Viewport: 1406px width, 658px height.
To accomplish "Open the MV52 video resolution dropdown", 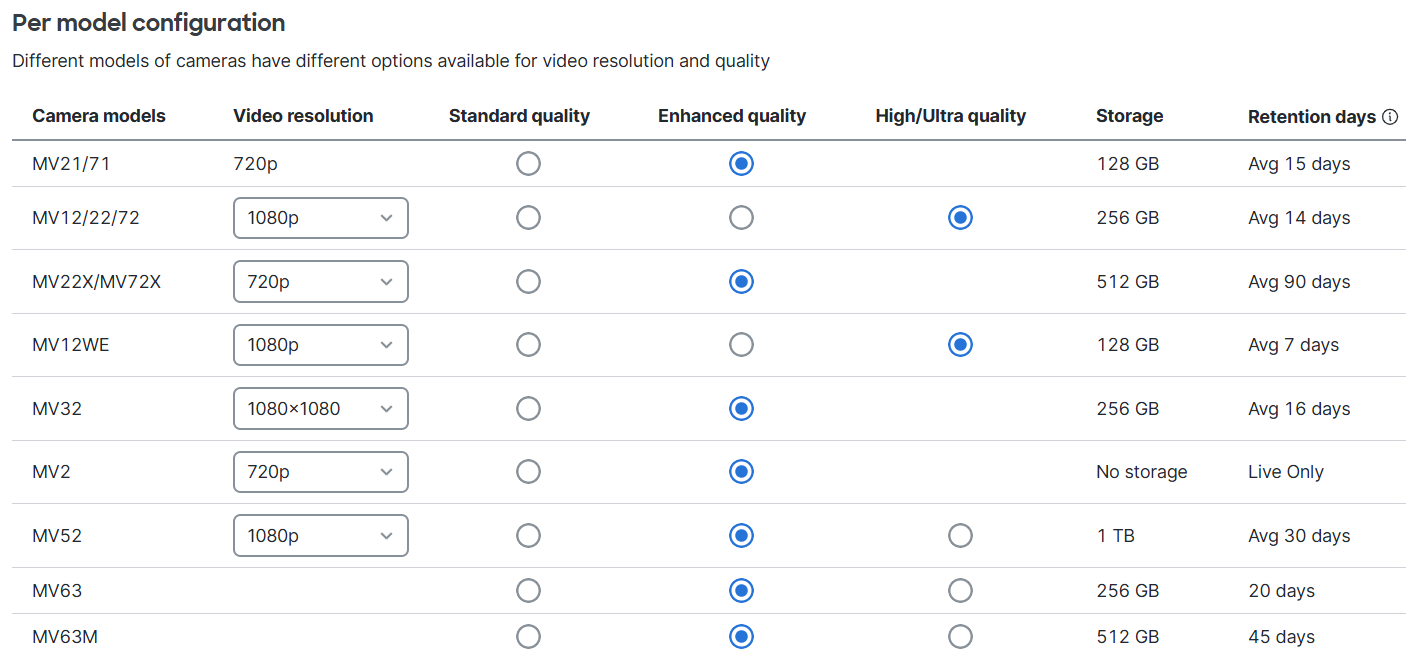I will [321, 536].
